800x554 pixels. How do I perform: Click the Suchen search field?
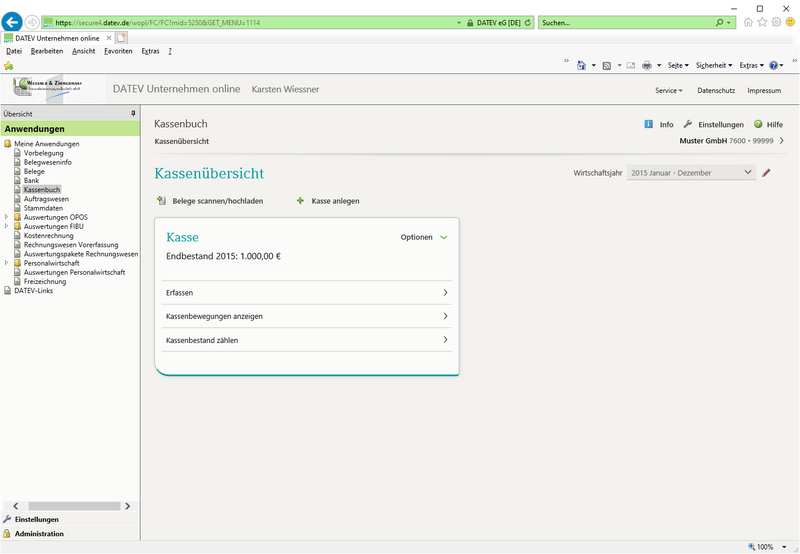tap(627, 22)
